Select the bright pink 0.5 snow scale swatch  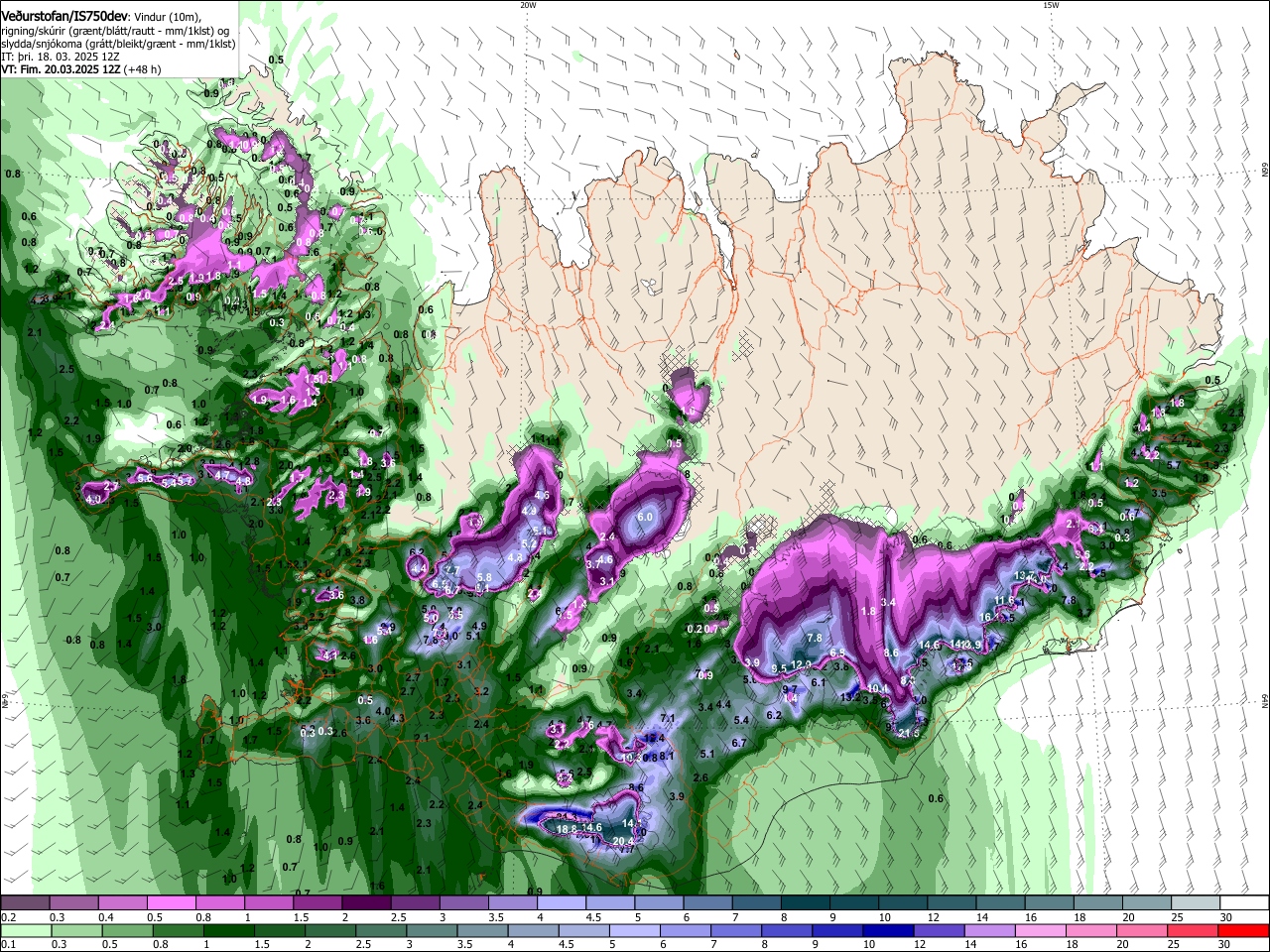171,903
